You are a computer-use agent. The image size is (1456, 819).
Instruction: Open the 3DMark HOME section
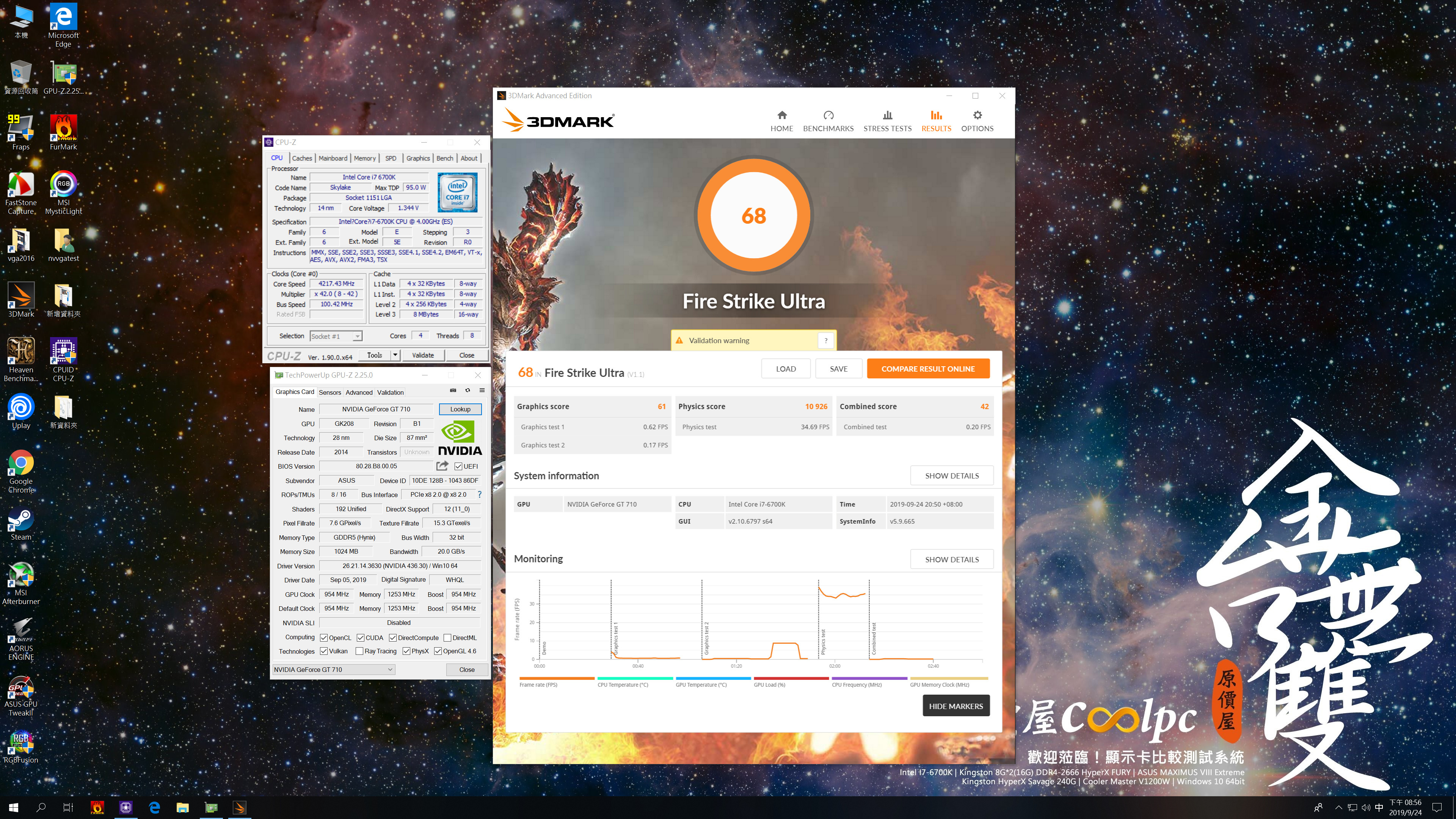tap(782, 121)
